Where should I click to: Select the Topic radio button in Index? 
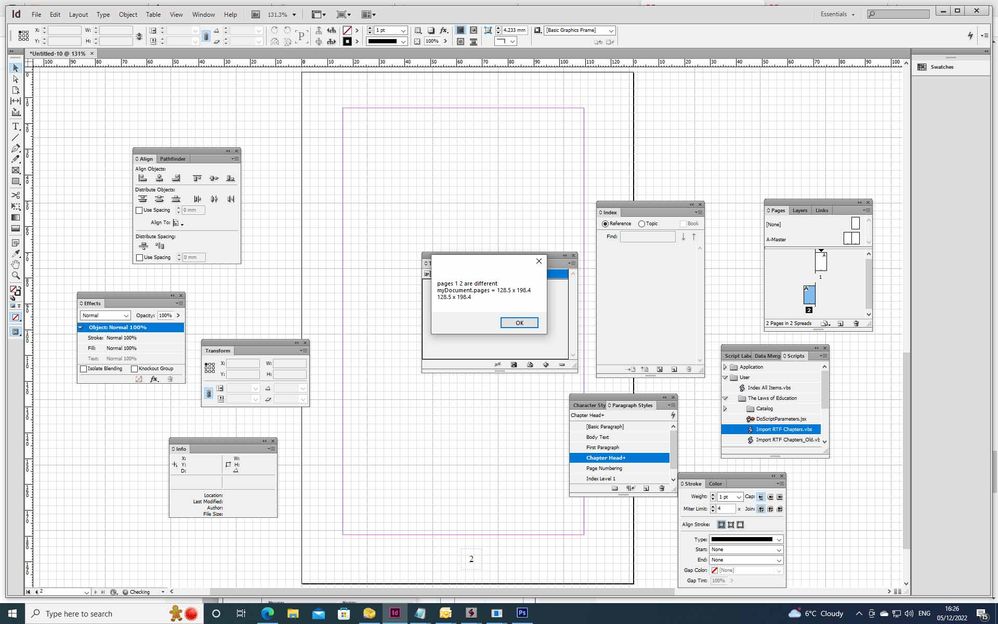(642, 224)
